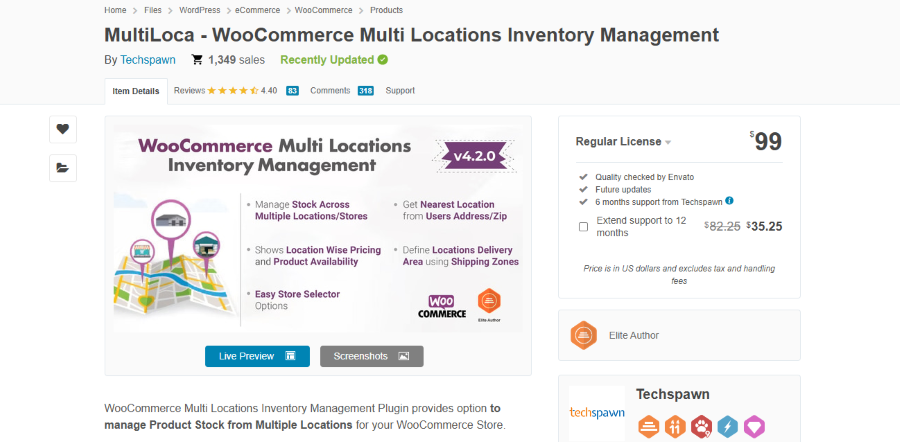This screenshot has width=900, height=442.
Task: Click the struck-through $82.25 price
Action: click(723, 226)
